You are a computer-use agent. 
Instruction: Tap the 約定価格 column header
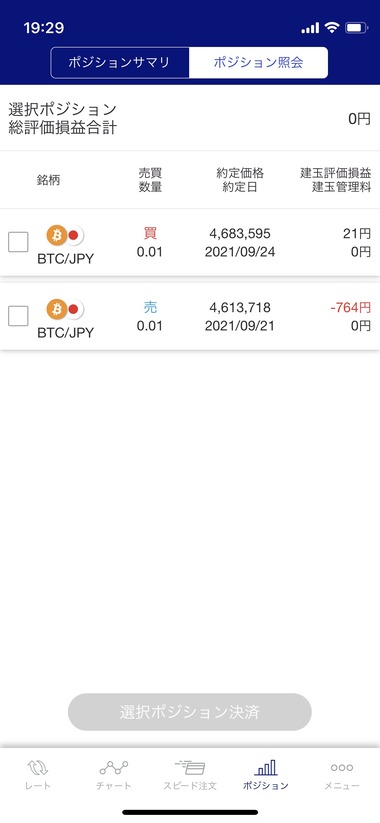click(x=240, y=173)
